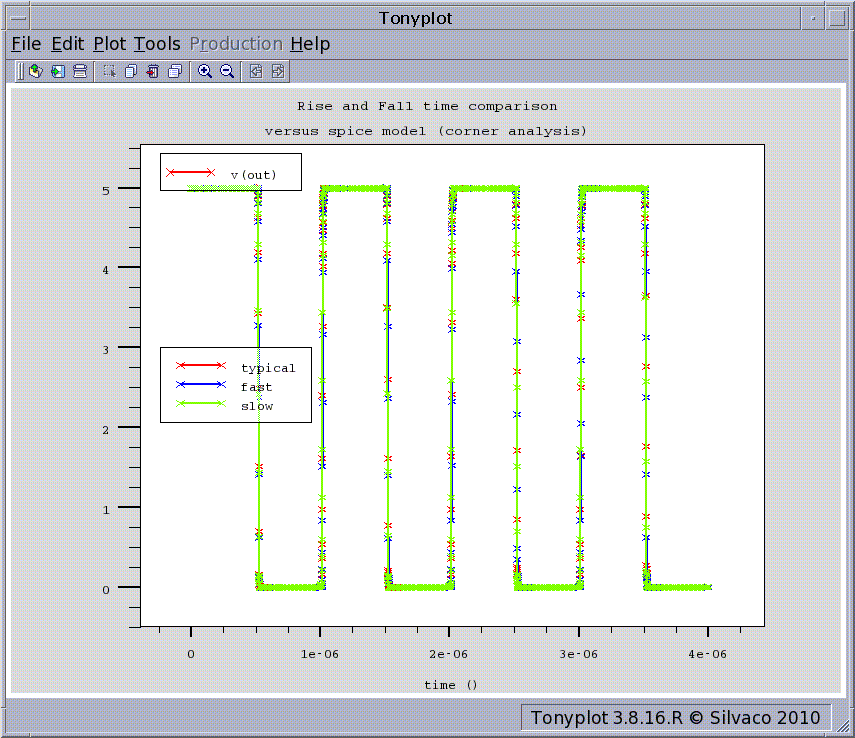This screenshot has height=738, width=855.
Task: Click the window minimize dot button
Action: (813, 19)
